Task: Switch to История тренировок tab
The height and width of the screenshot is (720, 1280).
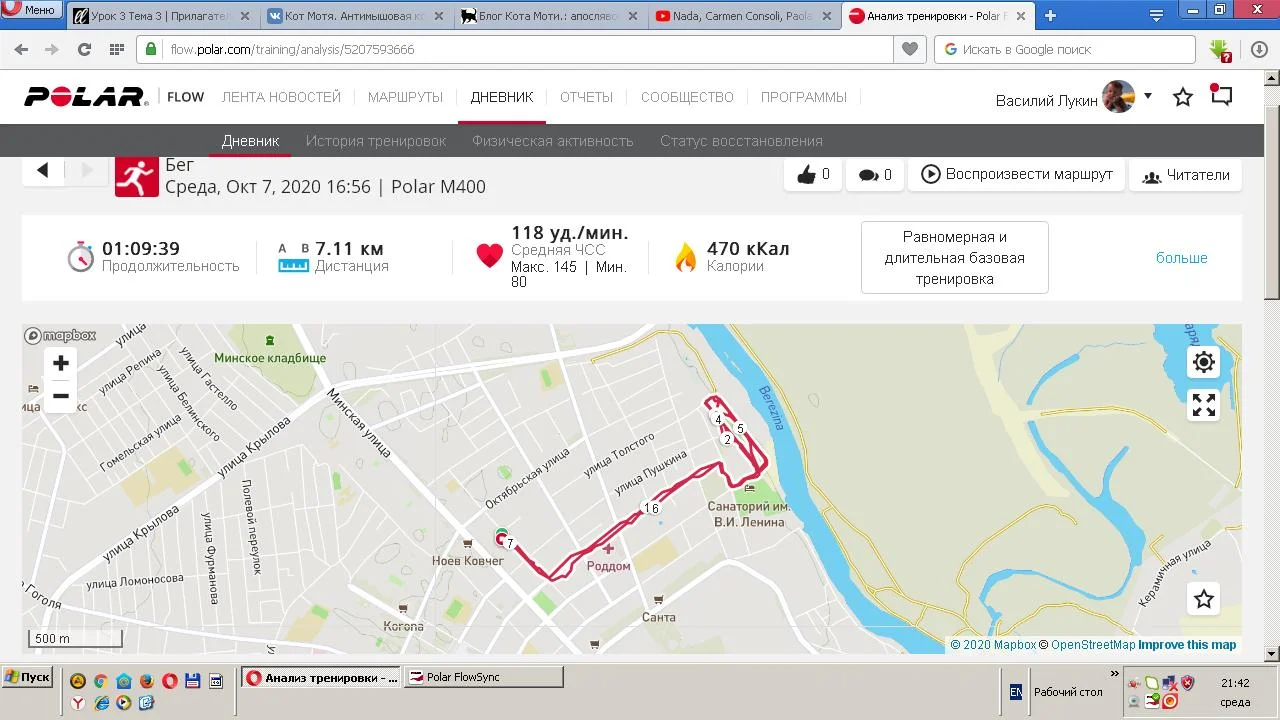Action: pos(376,141)
